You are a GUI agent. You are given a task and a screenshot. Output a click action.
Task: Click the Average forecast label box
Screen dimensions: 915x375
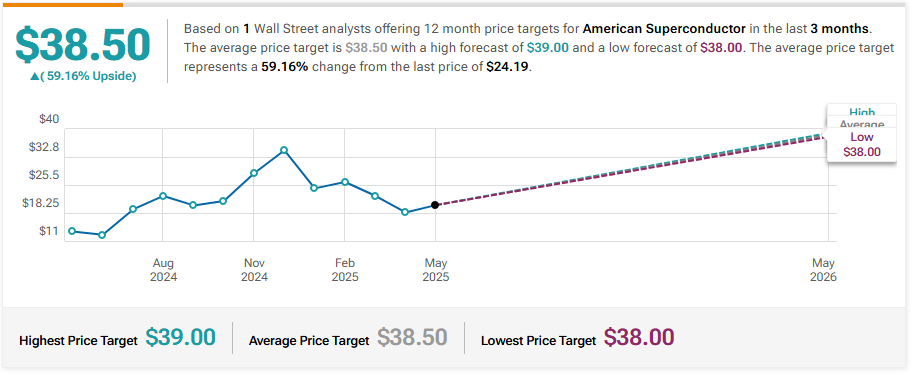[x=861, y=123]
